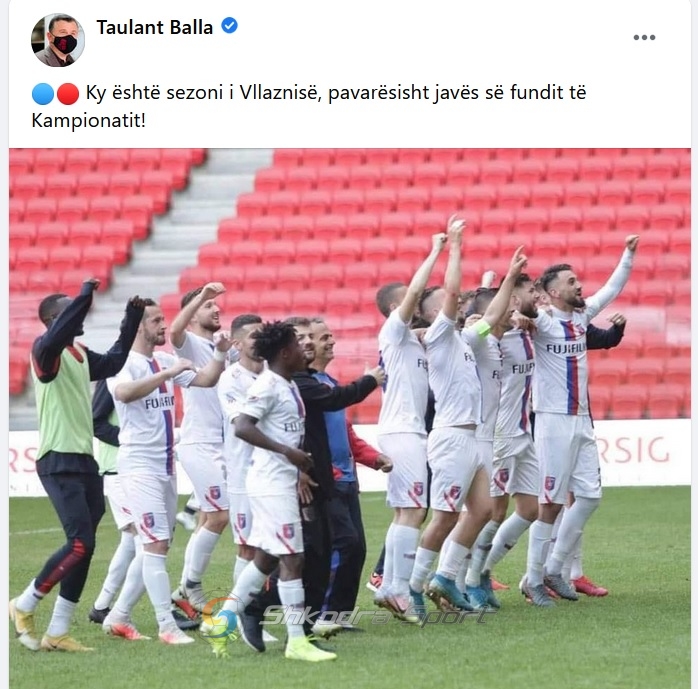The height and width of the screenshot is (689, 698).
Task: Click the word Kampionatit in the post
Action: pyautogui.click(x=88, y=121)
